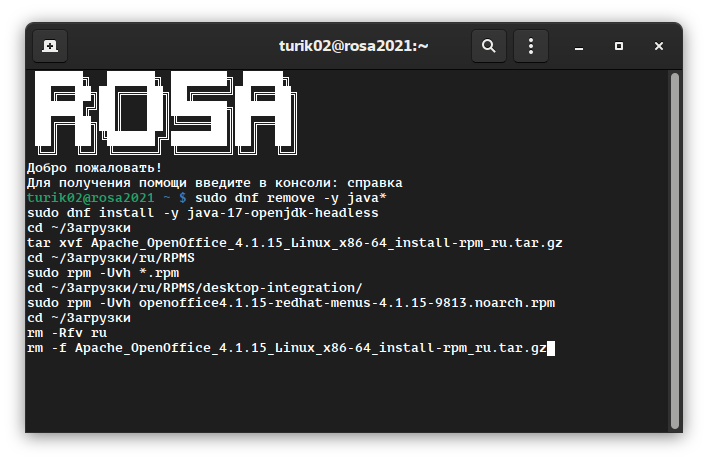Click the 'Добро пожаловать!' greeting line
This screenshot has width=708, height=461.
(x=94, y=168)
